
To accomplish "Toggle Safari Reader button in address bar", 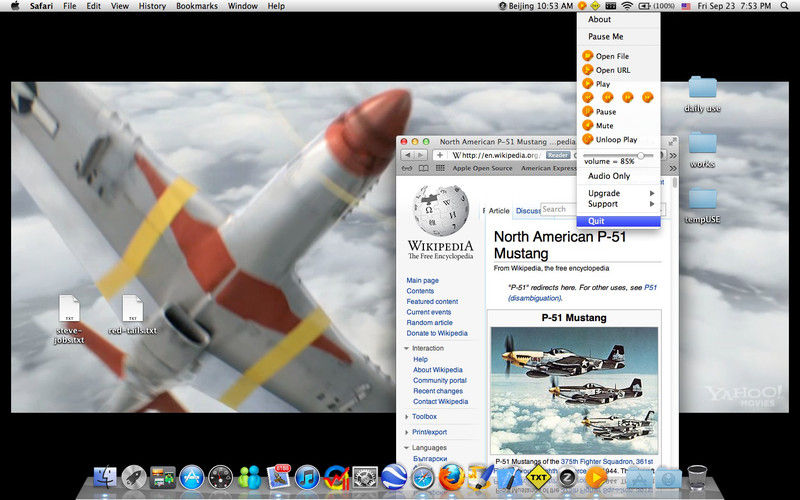I will click(558, 155).
